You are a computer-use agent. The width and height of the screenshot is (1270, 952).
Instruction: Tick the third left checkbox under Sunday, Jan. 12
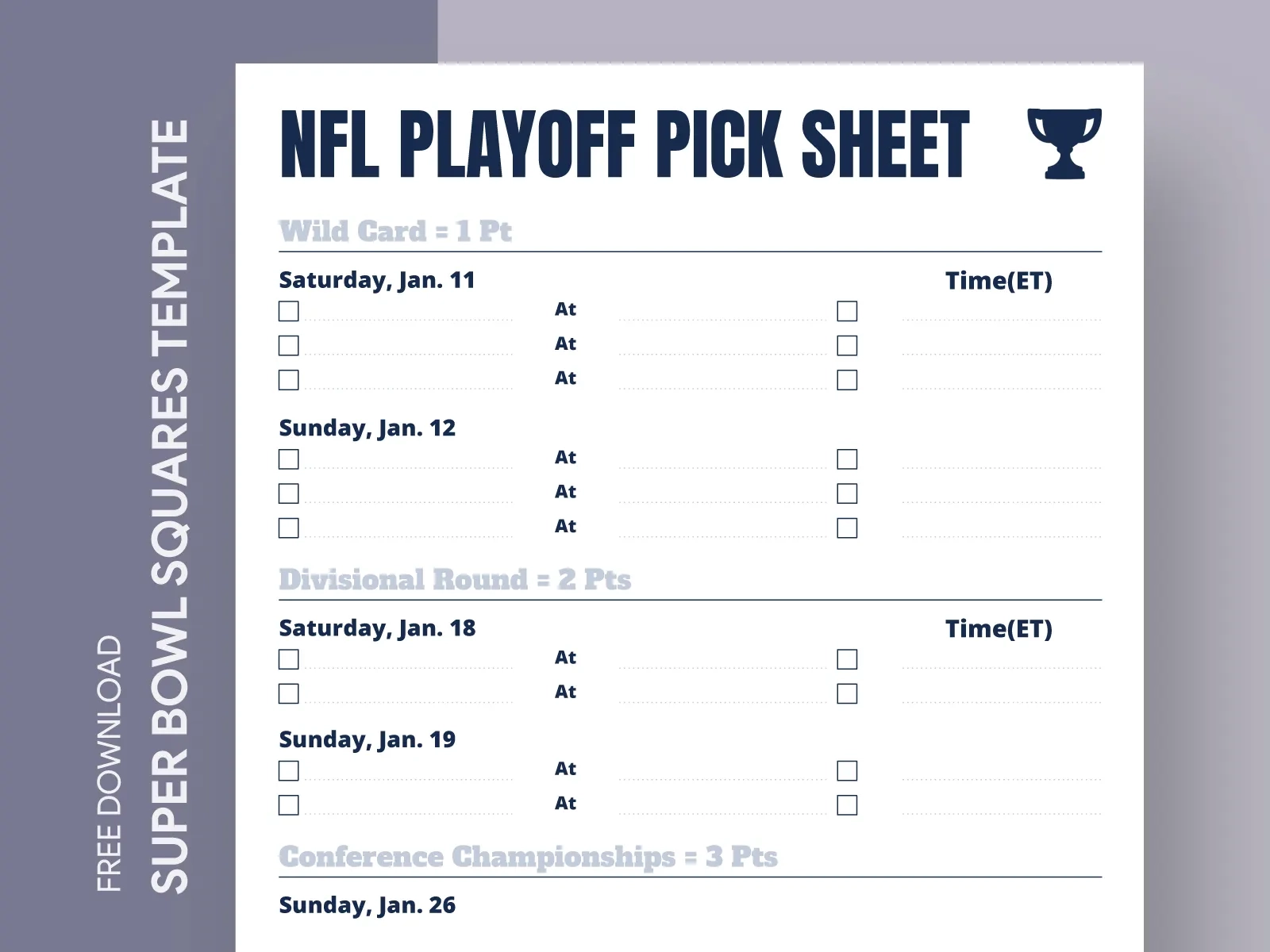(289, 528)
